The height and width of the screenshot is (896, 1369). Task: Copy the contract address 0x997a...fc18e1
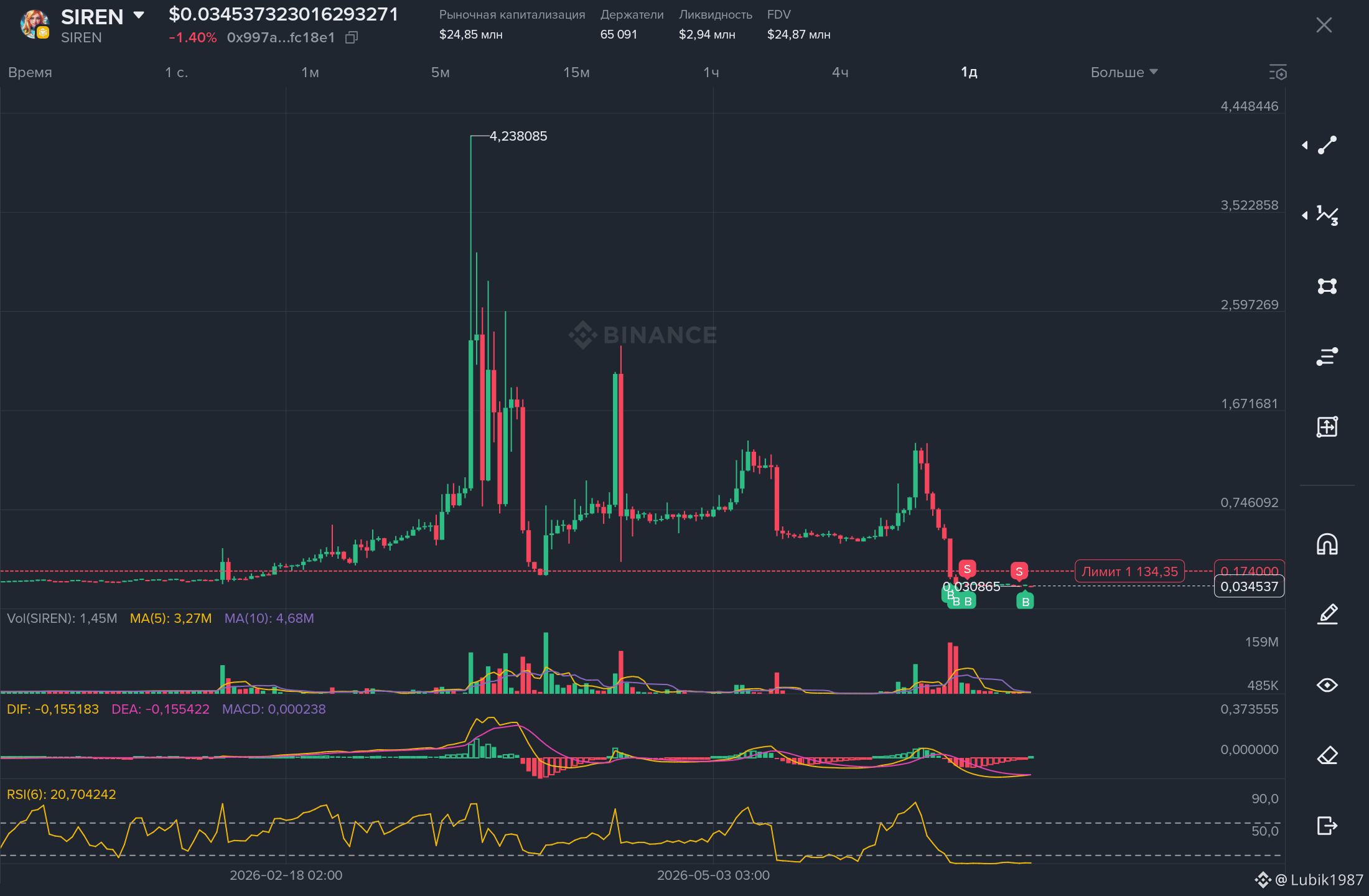coord(352,38)
